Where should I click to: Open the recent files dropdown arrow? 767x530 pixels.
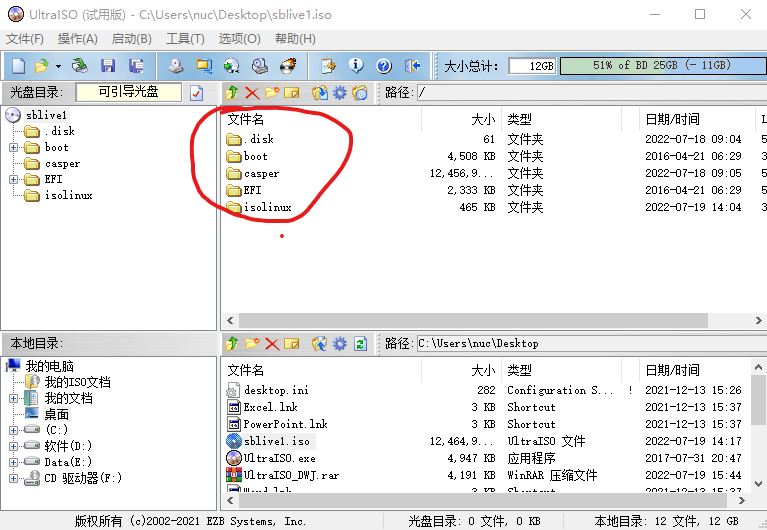pos(58,66)
